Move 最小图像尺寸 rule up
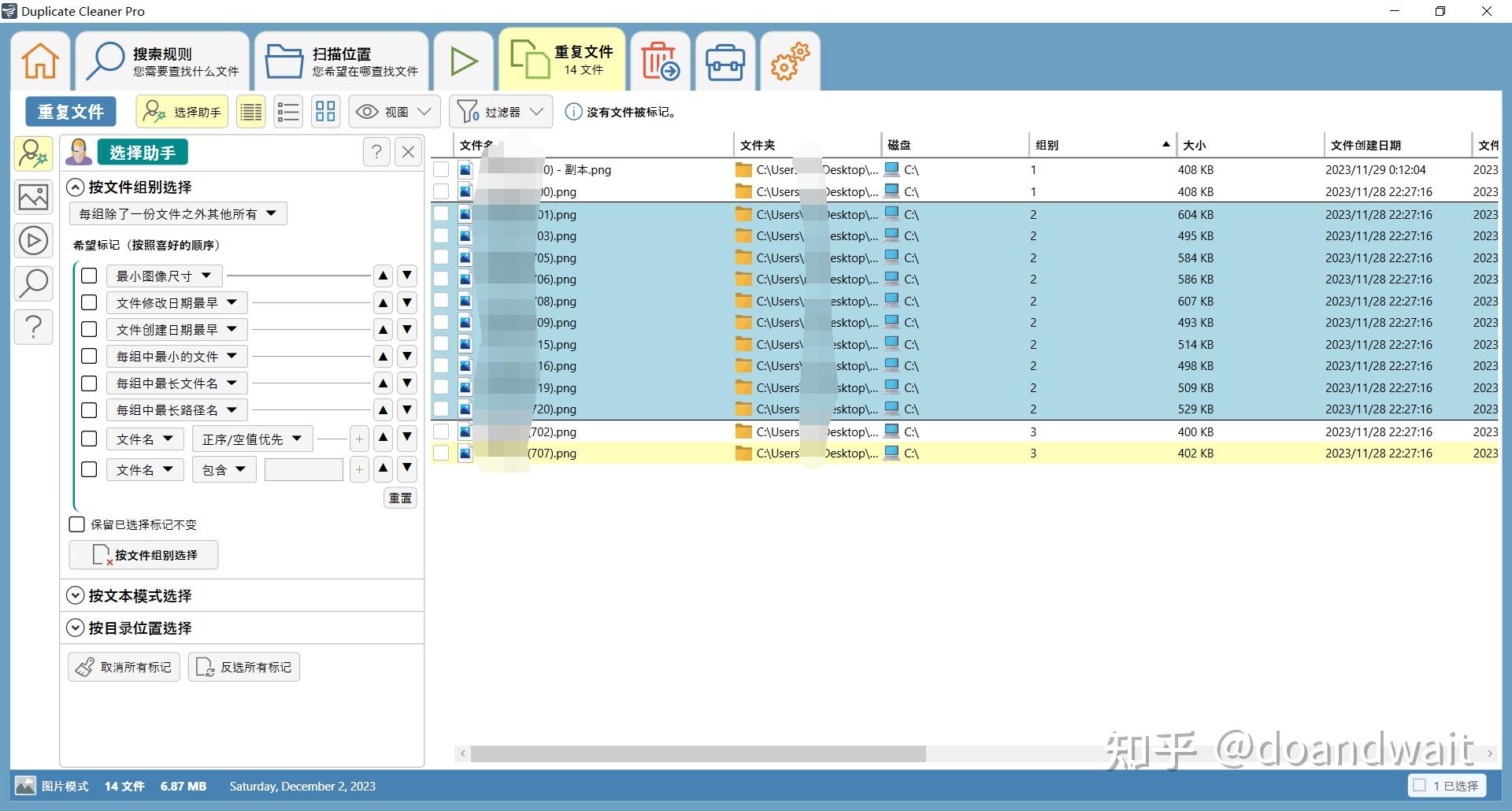This screenshot has width=1512, height=811. (383, 276)
